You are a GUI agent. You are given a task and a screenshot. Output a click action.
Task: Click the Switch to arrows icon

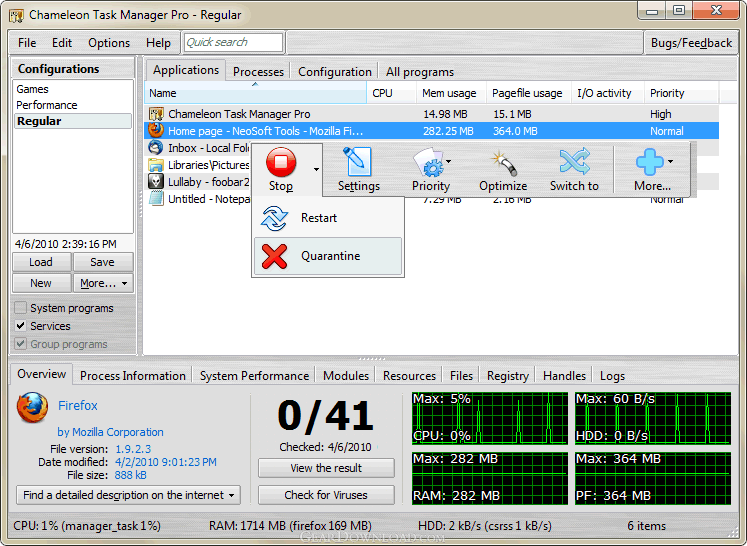click(x=574, y=162)
